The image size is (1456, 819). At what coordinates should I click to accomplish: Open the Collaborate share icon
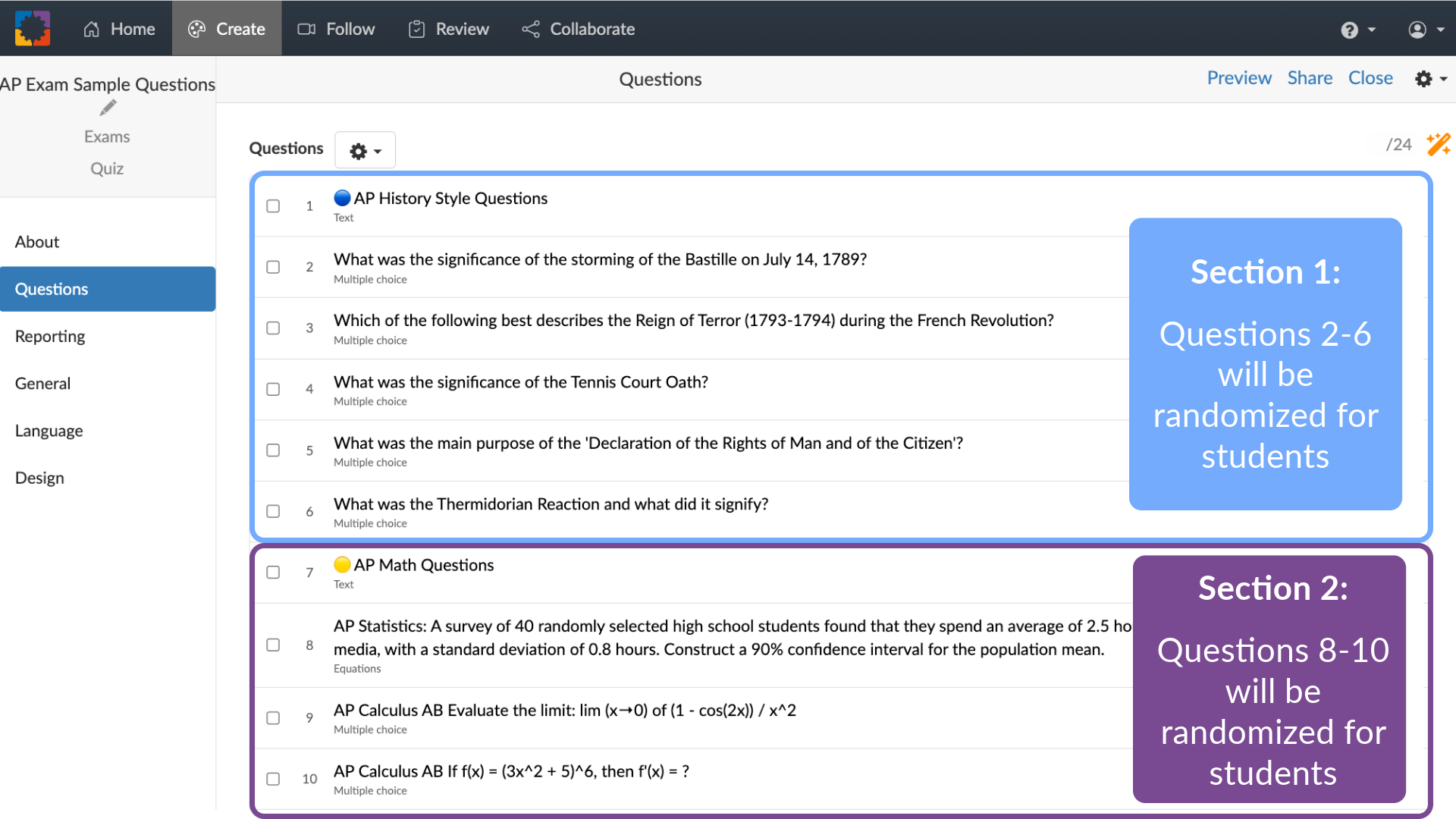click(x=531, y=29)
